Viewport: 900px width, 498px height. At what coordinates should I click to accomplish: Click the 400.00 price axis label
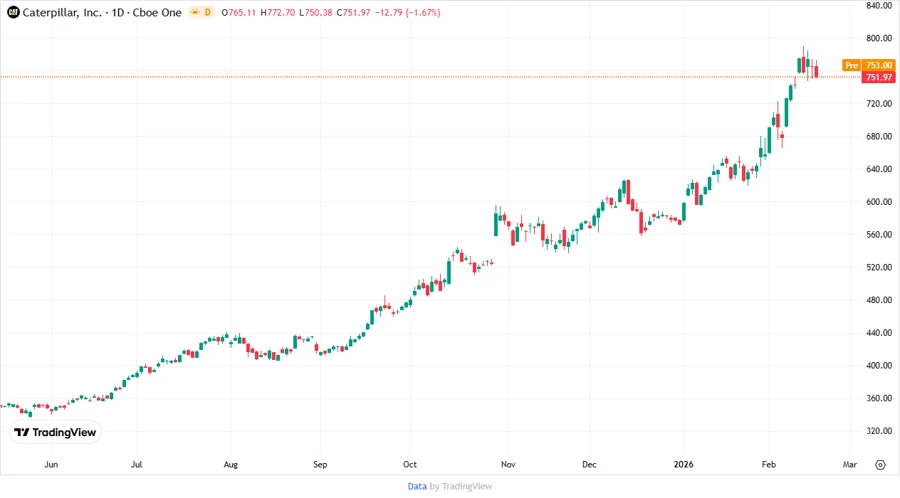879,365
